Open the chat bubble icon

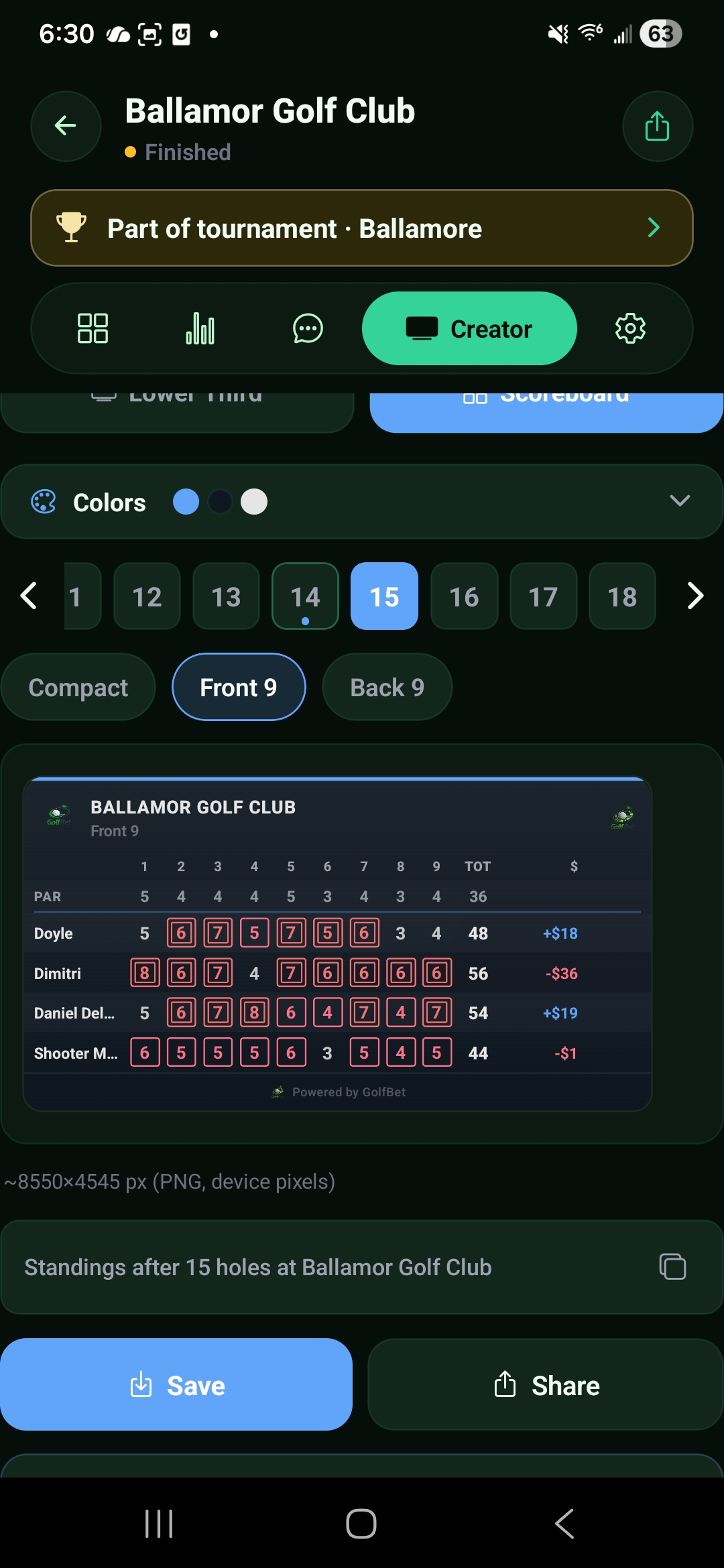307,328
